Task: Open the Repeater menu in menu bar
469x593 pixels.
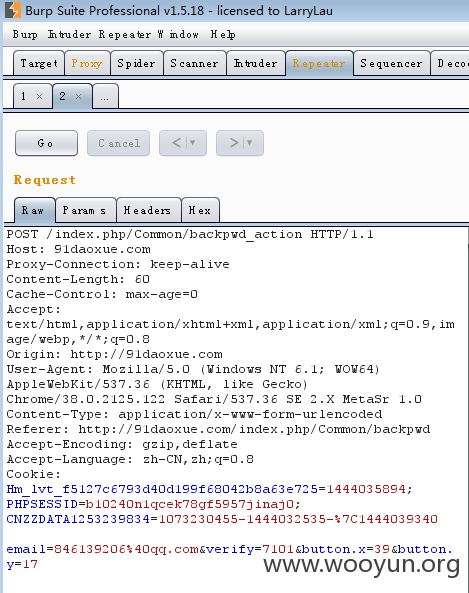Action: coord(125,34)
